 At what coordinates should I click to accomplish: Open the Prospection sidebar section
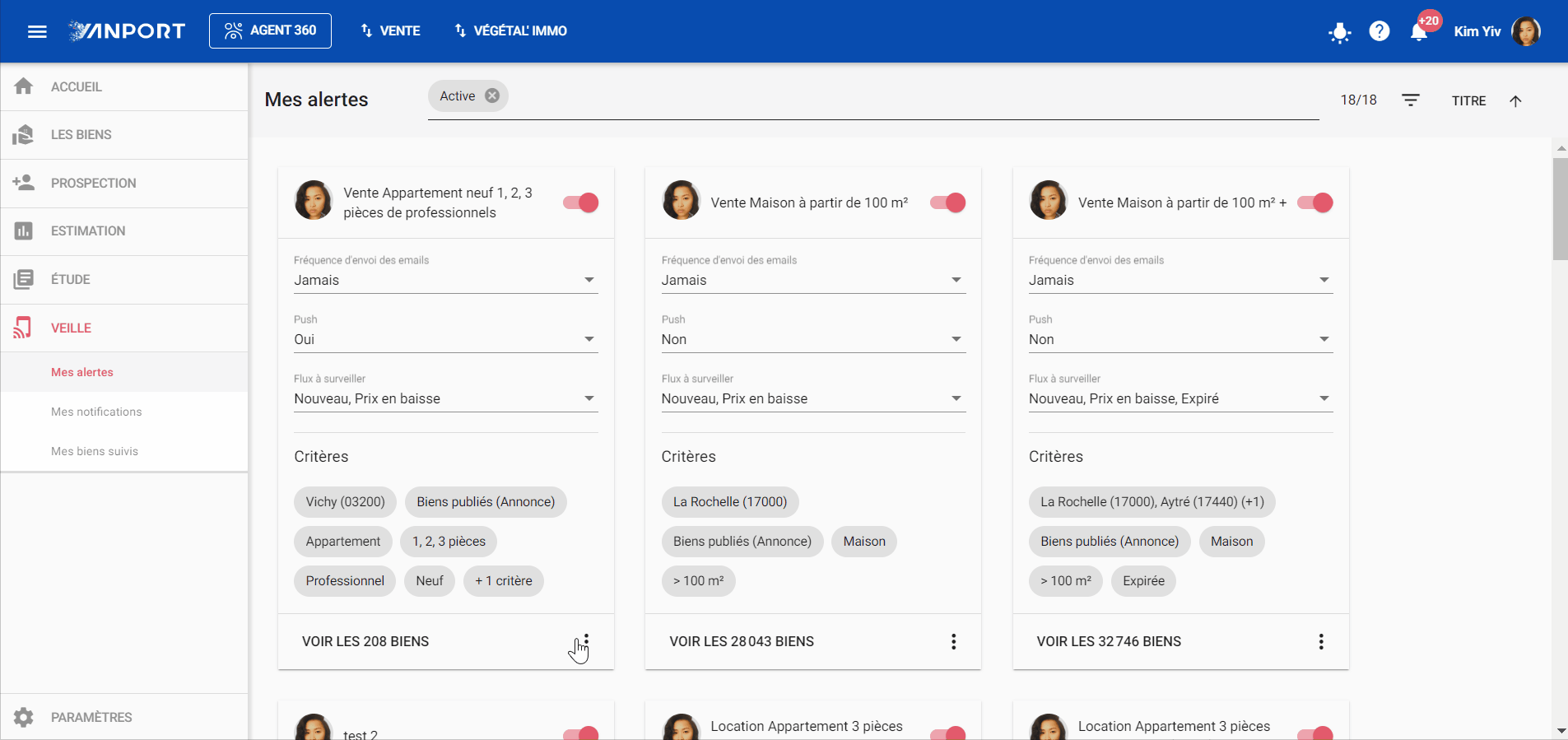pyautogui.click(x=124, y=183)
